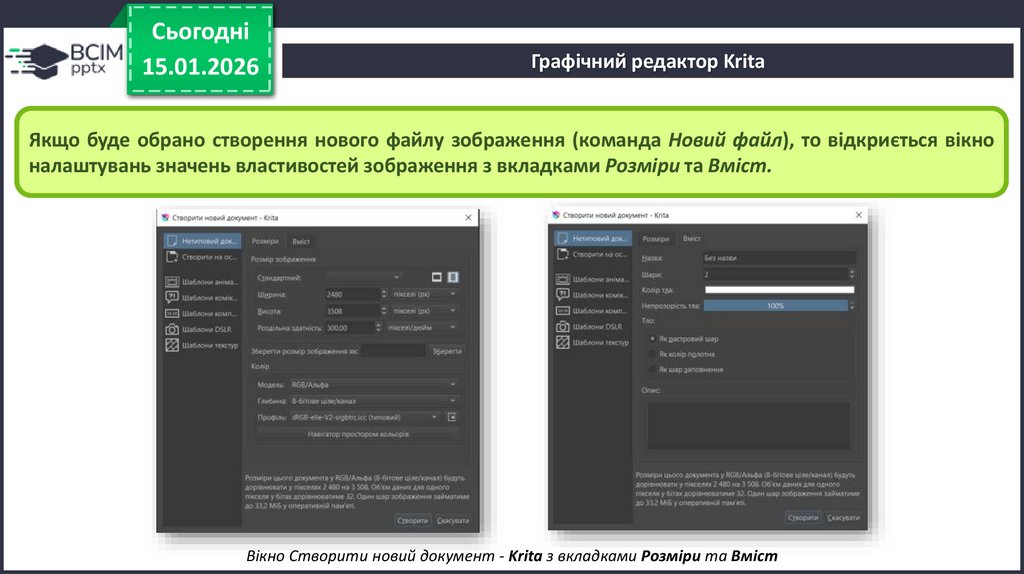Open Шаблони комік... in the dialog showing Ширина
Viewport: 1024px width, 574px height.
tap(202, 298)
